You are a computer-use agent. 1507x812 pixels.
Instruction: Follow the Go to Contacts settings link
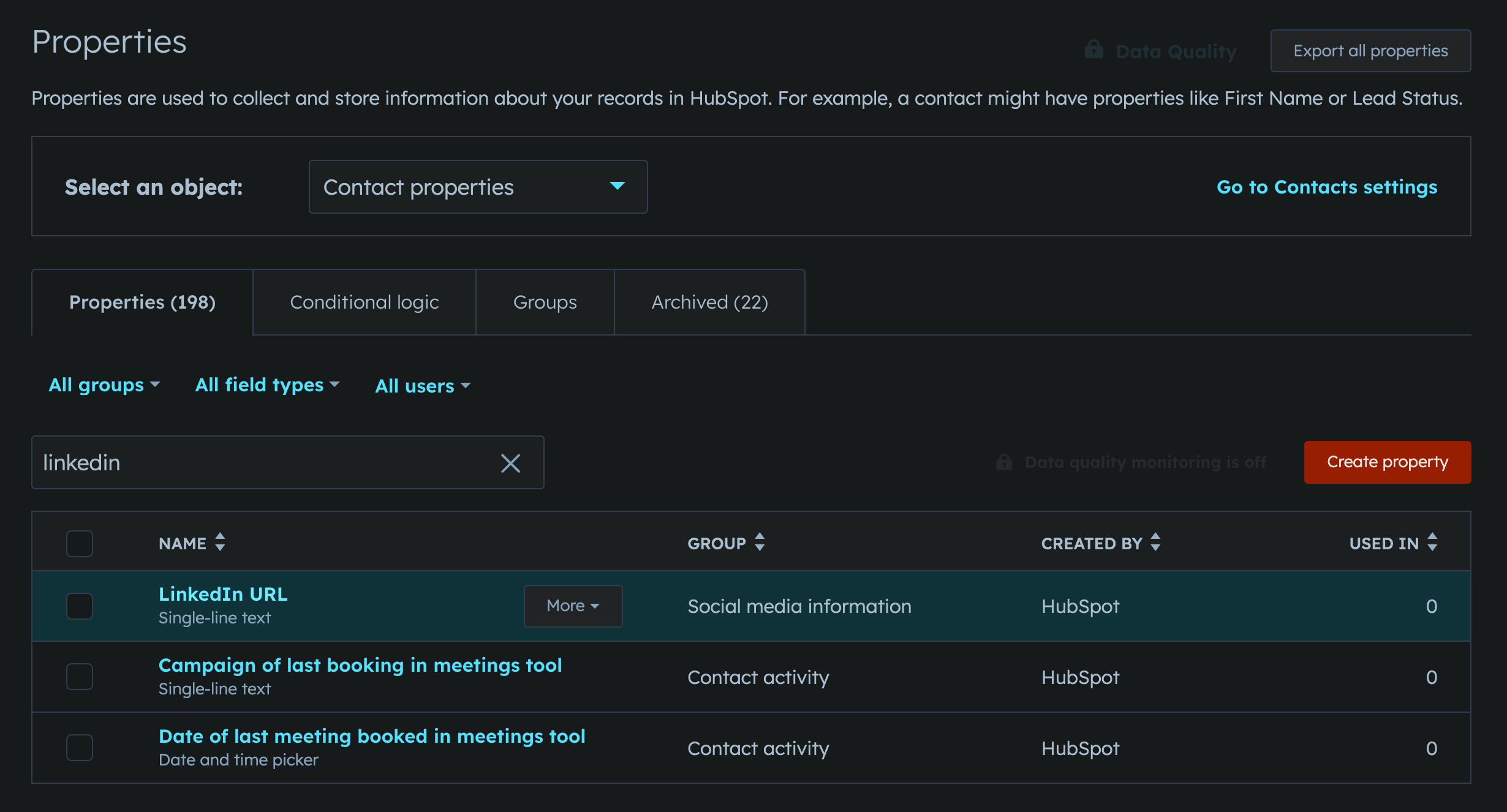tap(1327, 187)
